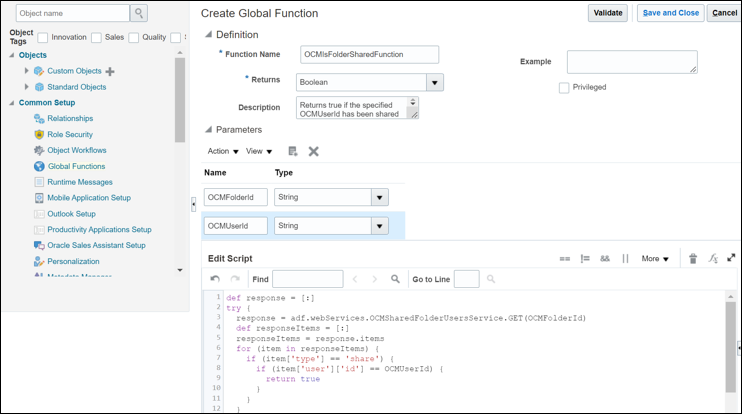Redo the script edit
Screen dimensions: 742x414
(x=235, y=279)
